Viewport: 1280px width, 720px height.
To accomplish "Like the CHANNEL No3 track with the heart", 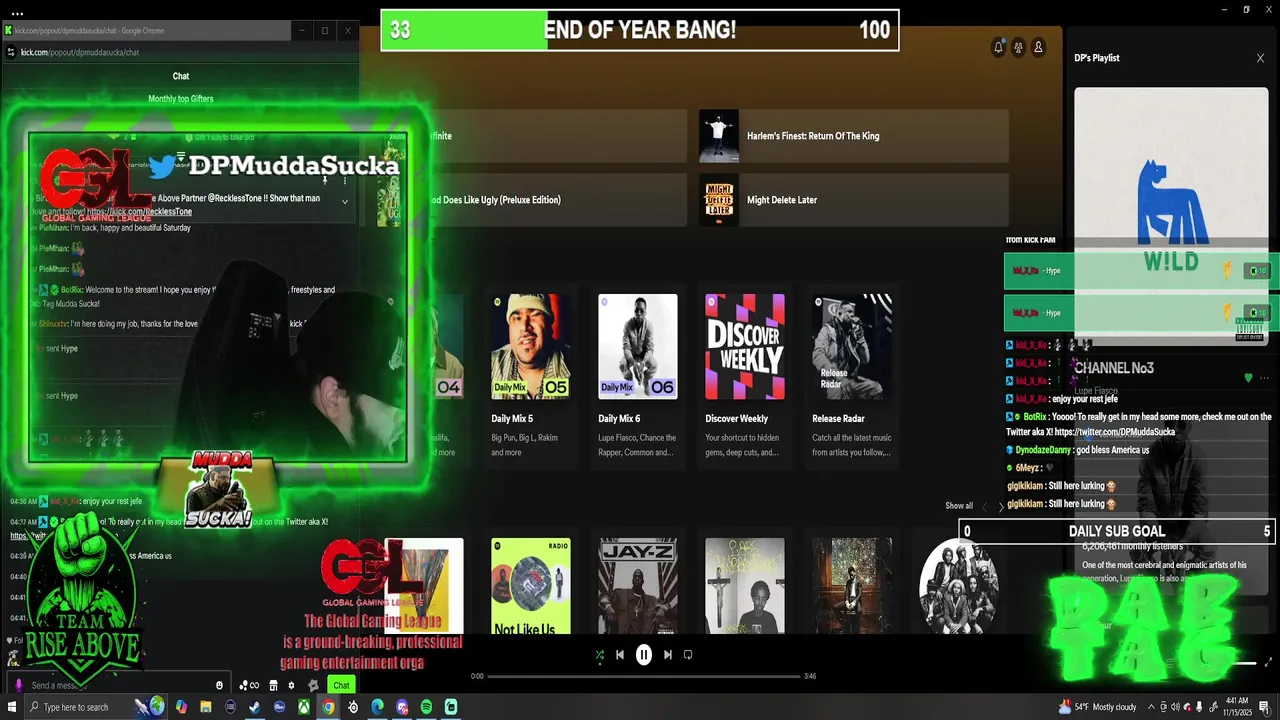I will pyautogui.click(x=1248, y=378).
